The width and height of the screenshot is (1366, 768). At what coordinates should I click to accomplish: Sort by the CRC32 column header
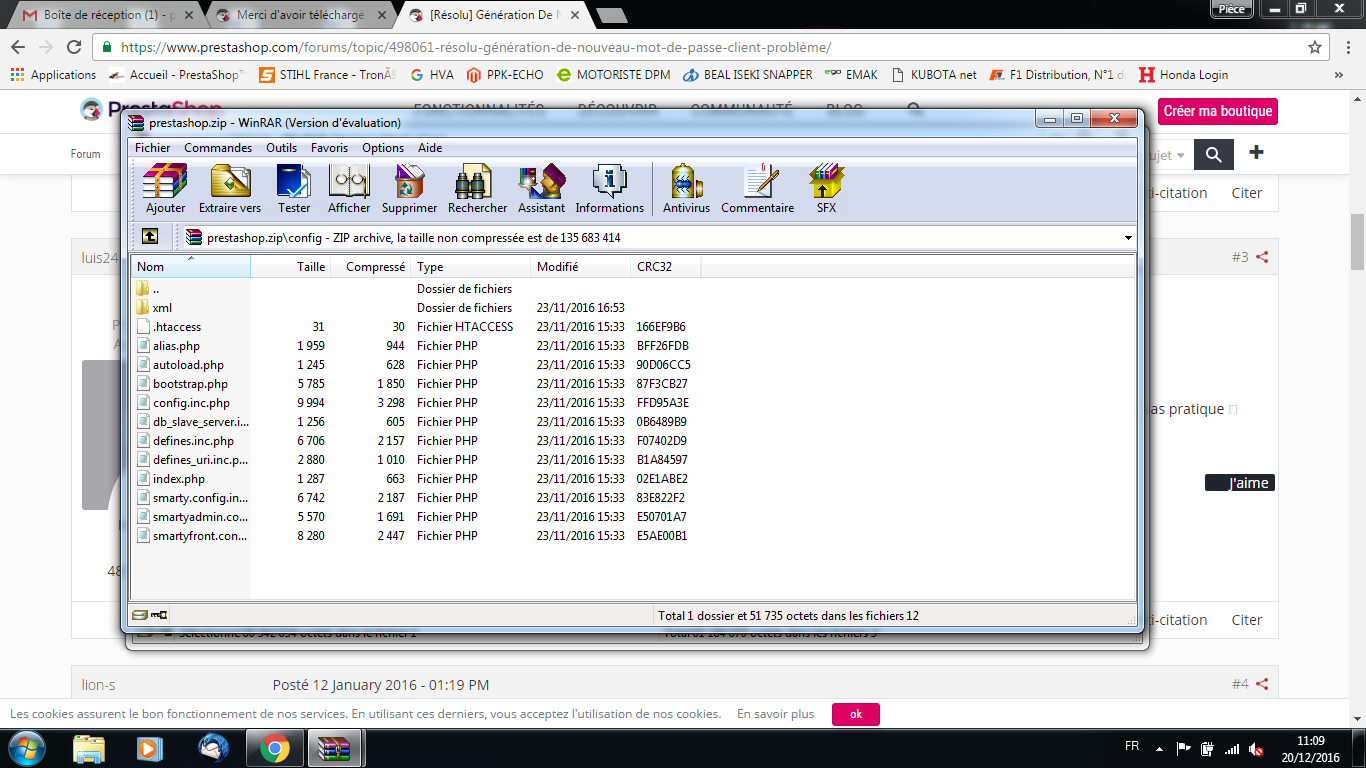coord(665,267)
